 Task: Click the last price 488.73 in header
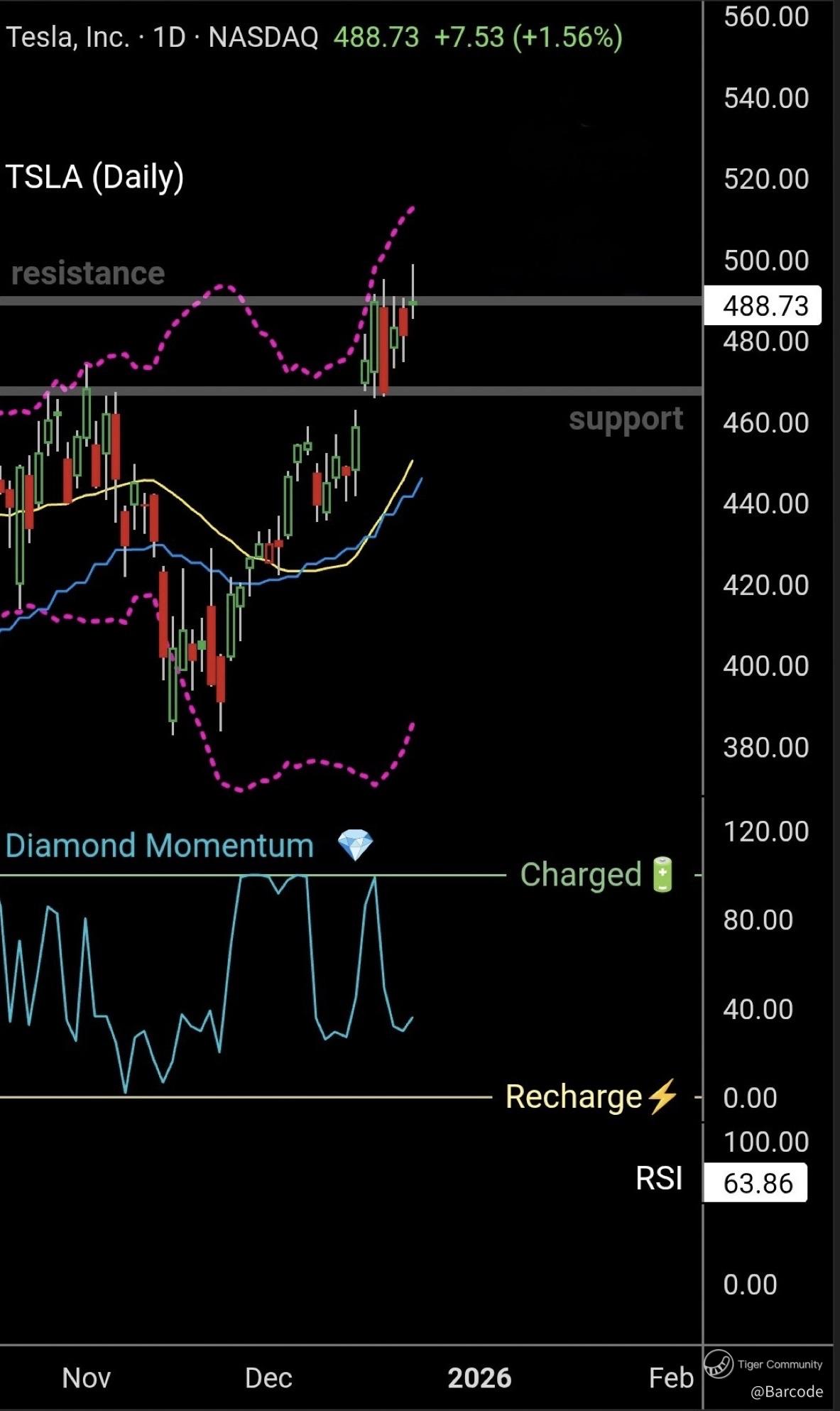376,37
